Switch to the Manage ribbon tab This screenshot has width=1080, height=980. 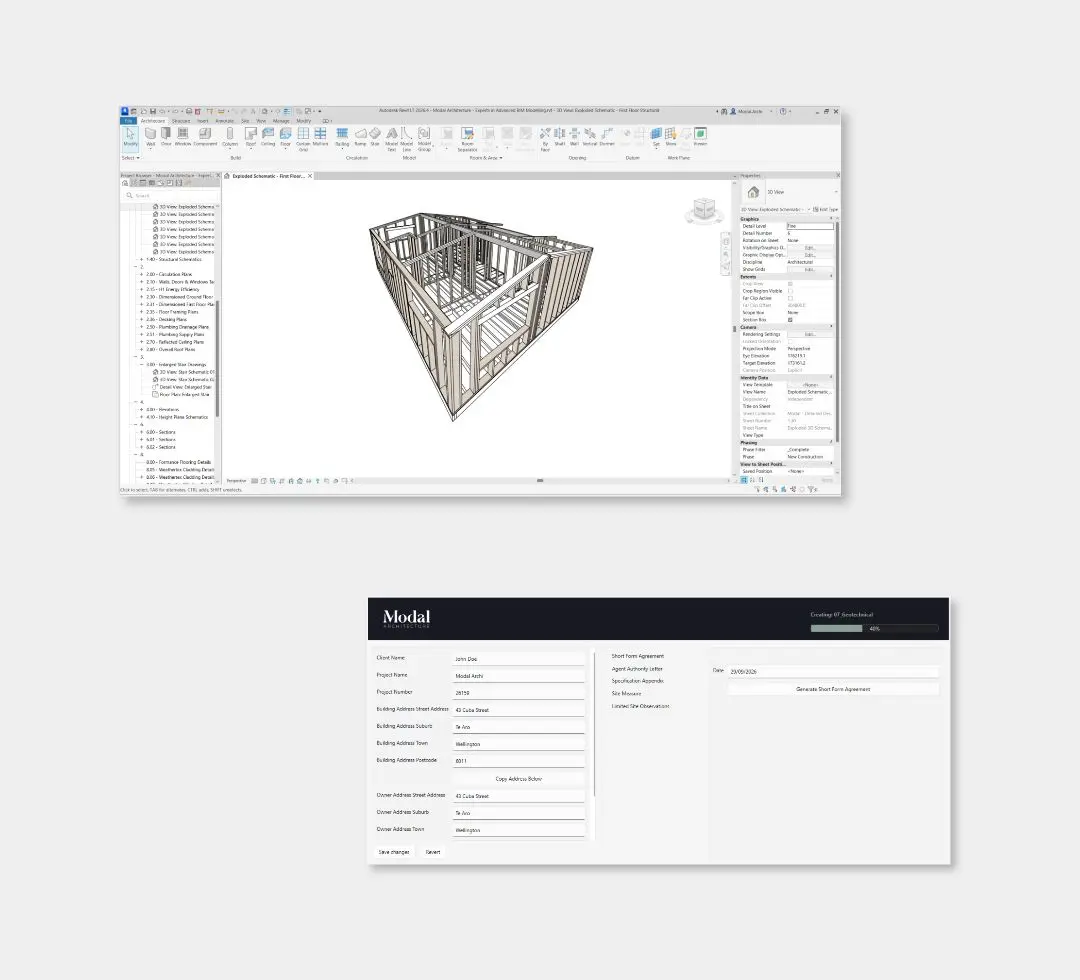pos(281,121)
